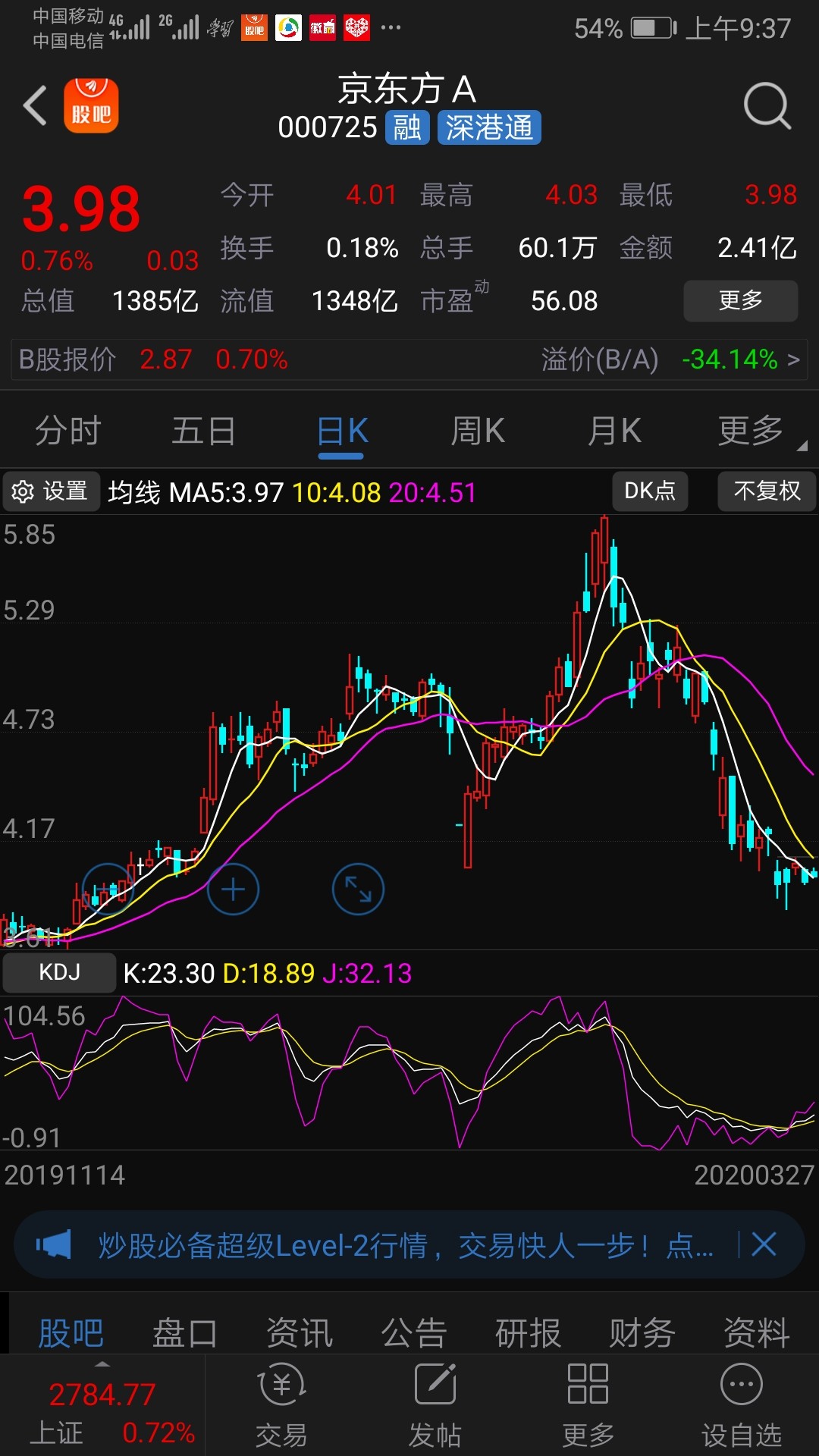Tap the search magnifier icon
The height and width of the screenshot is (1456, 819).
pos(767,105)
